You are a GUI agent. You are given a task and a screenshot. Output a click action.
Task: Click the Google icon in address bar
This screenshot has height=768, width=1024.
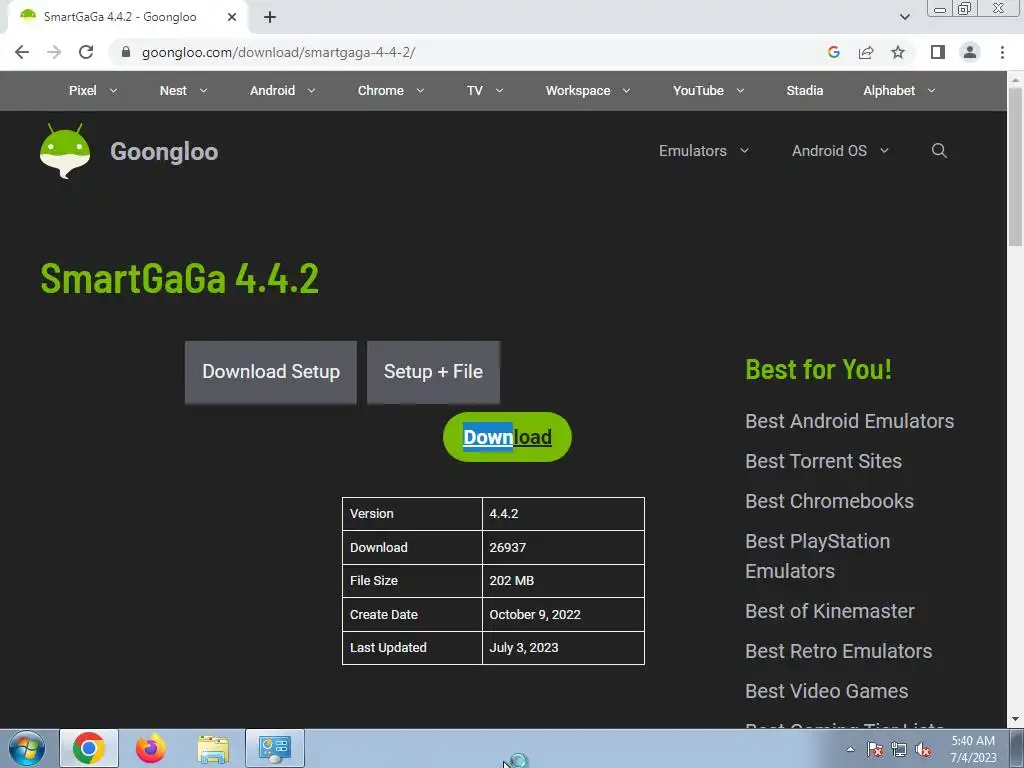(x=833, y=52)
